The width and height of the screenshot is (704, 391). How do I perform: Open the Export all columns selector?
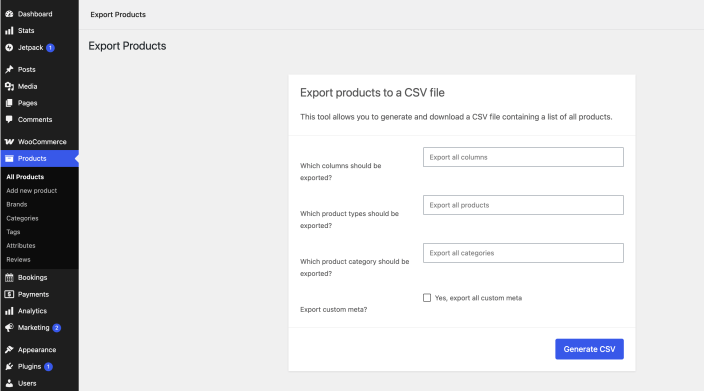(523, 157)
